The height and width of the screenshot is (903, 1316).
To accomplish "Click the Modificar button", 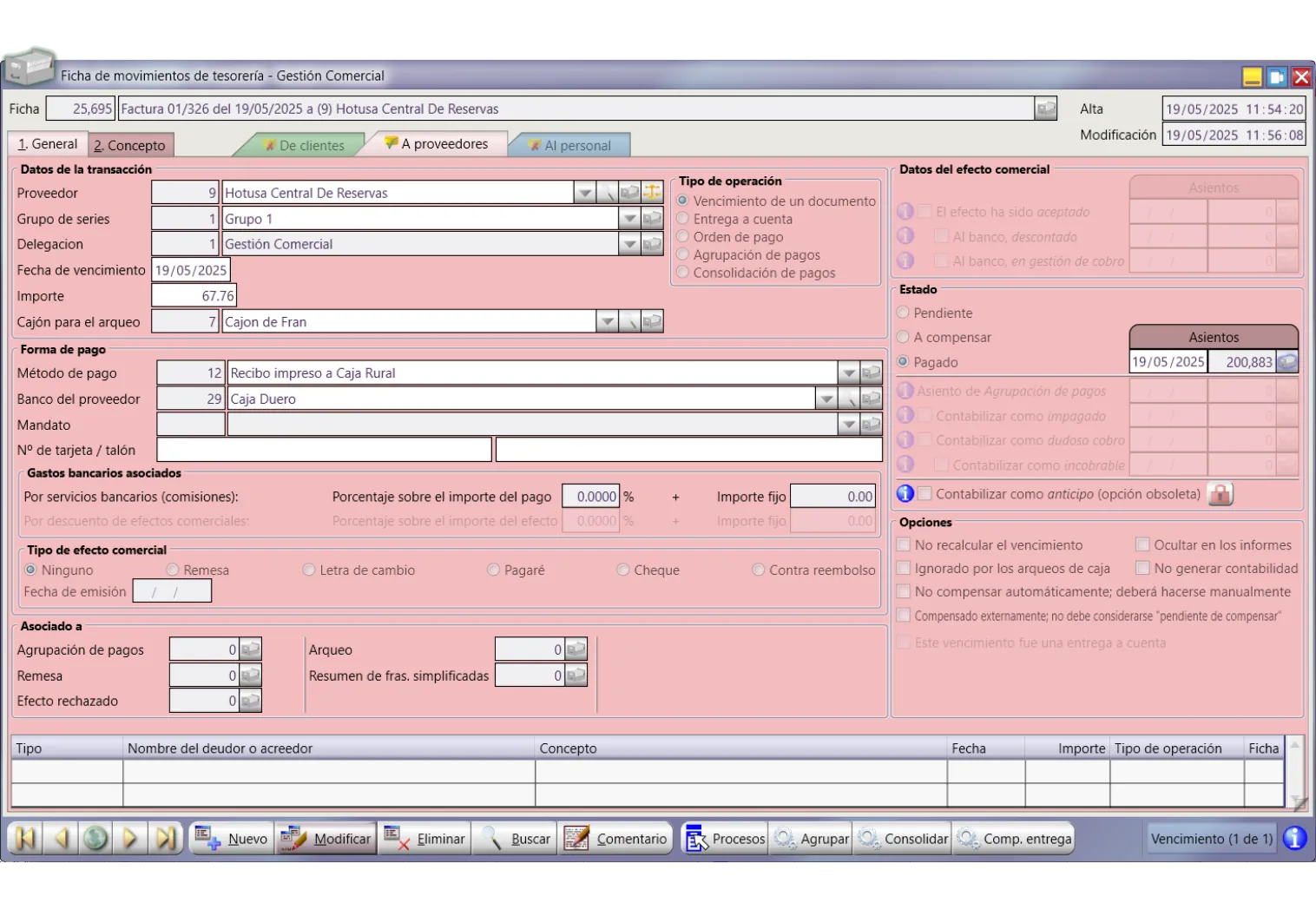I will pos(326,839).
